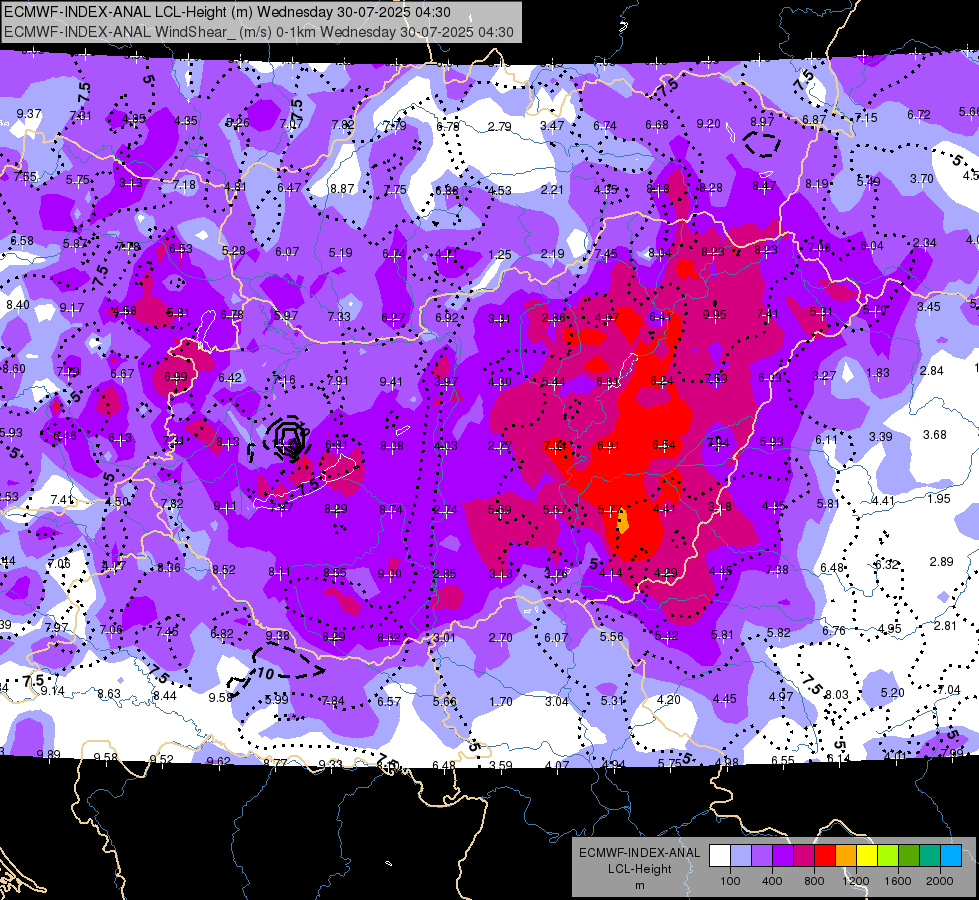Select the red legend swatch
The width and height of the screenshot is (979, 900).
(x=825, y=856)
